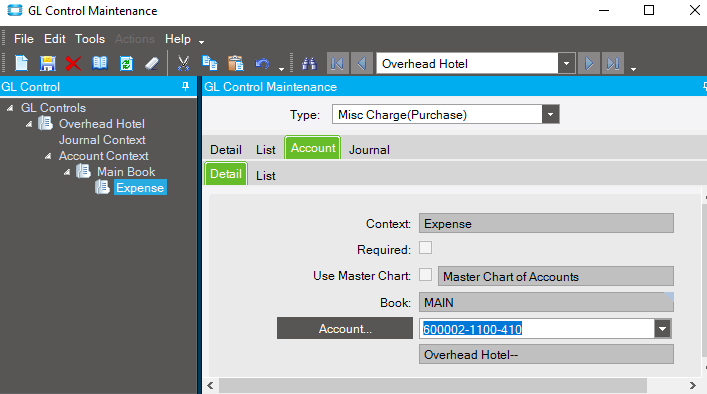This screenshot has height=394, width=707.
Task: Select Main Book in the tree
Action: pos(126,172)
